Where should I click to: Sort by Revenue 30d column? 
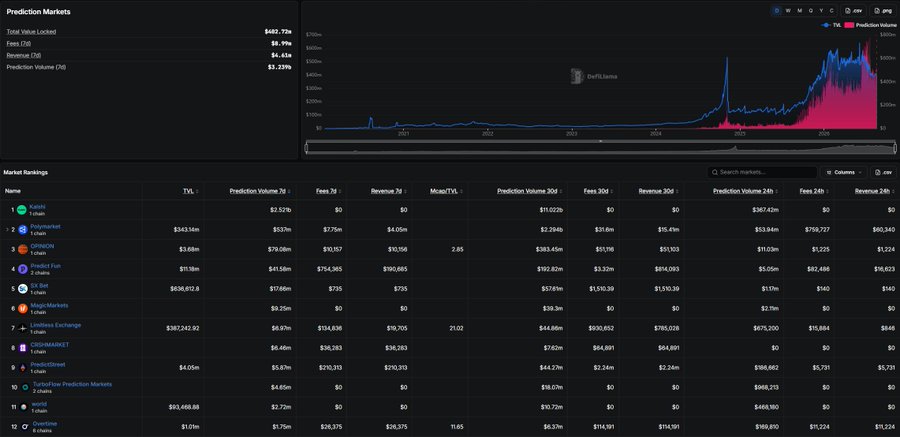pos(658,191)
